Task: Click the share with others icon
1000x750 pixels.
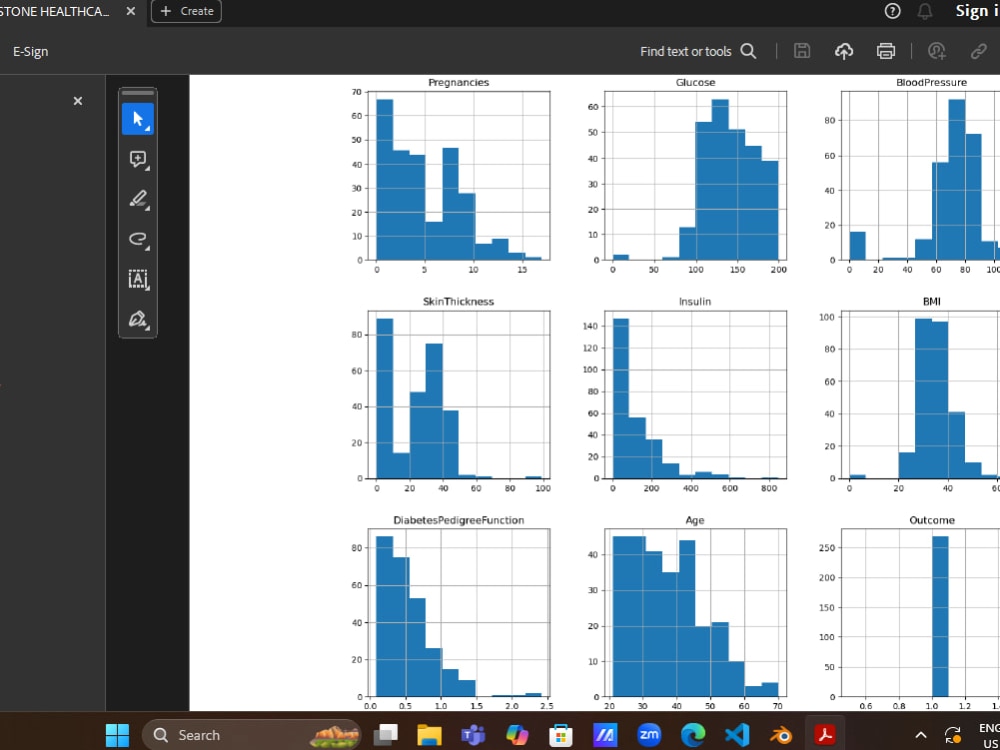Action: coord(936,52)
